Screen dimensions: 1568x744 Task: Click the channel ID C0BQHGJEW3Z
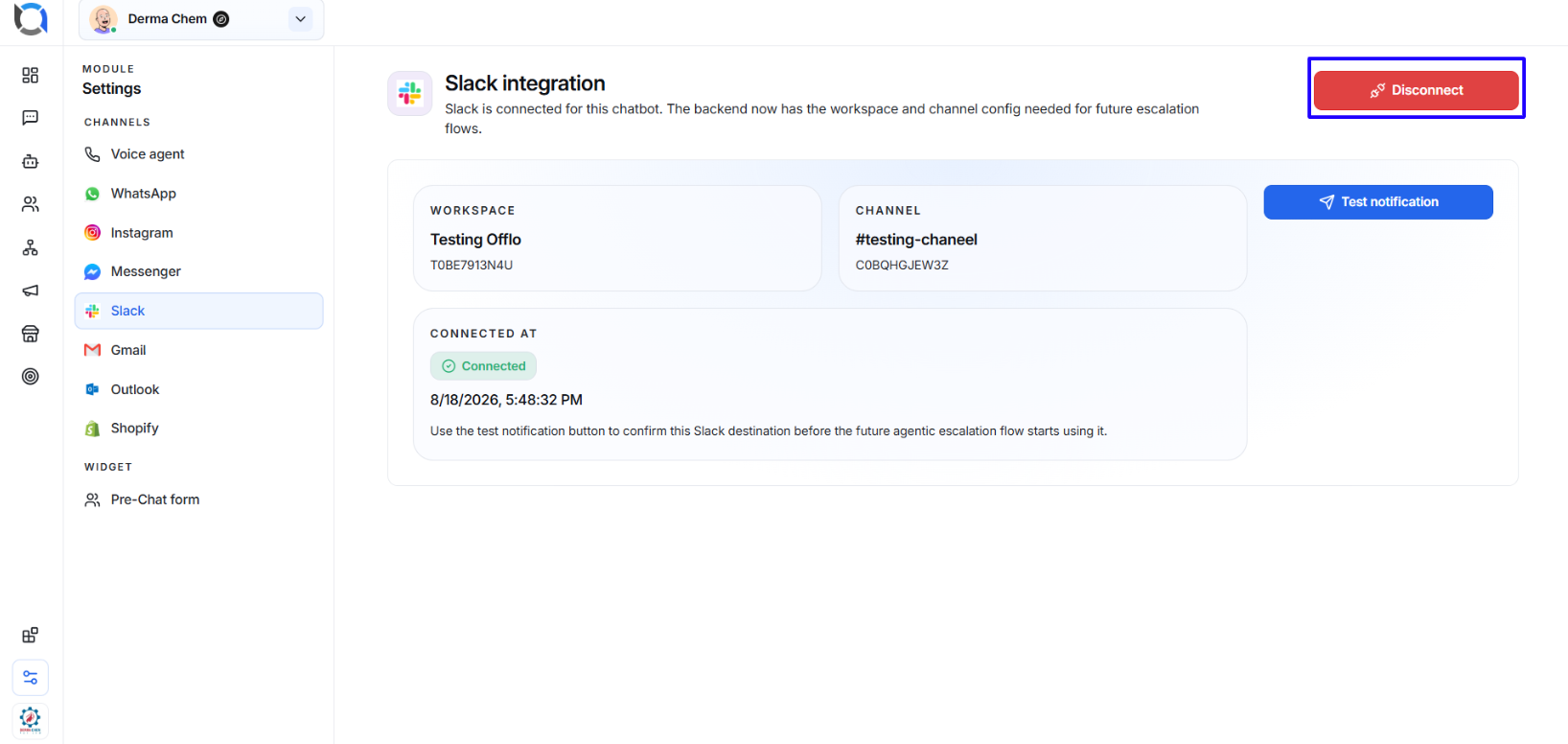click(x=902, y=266)
